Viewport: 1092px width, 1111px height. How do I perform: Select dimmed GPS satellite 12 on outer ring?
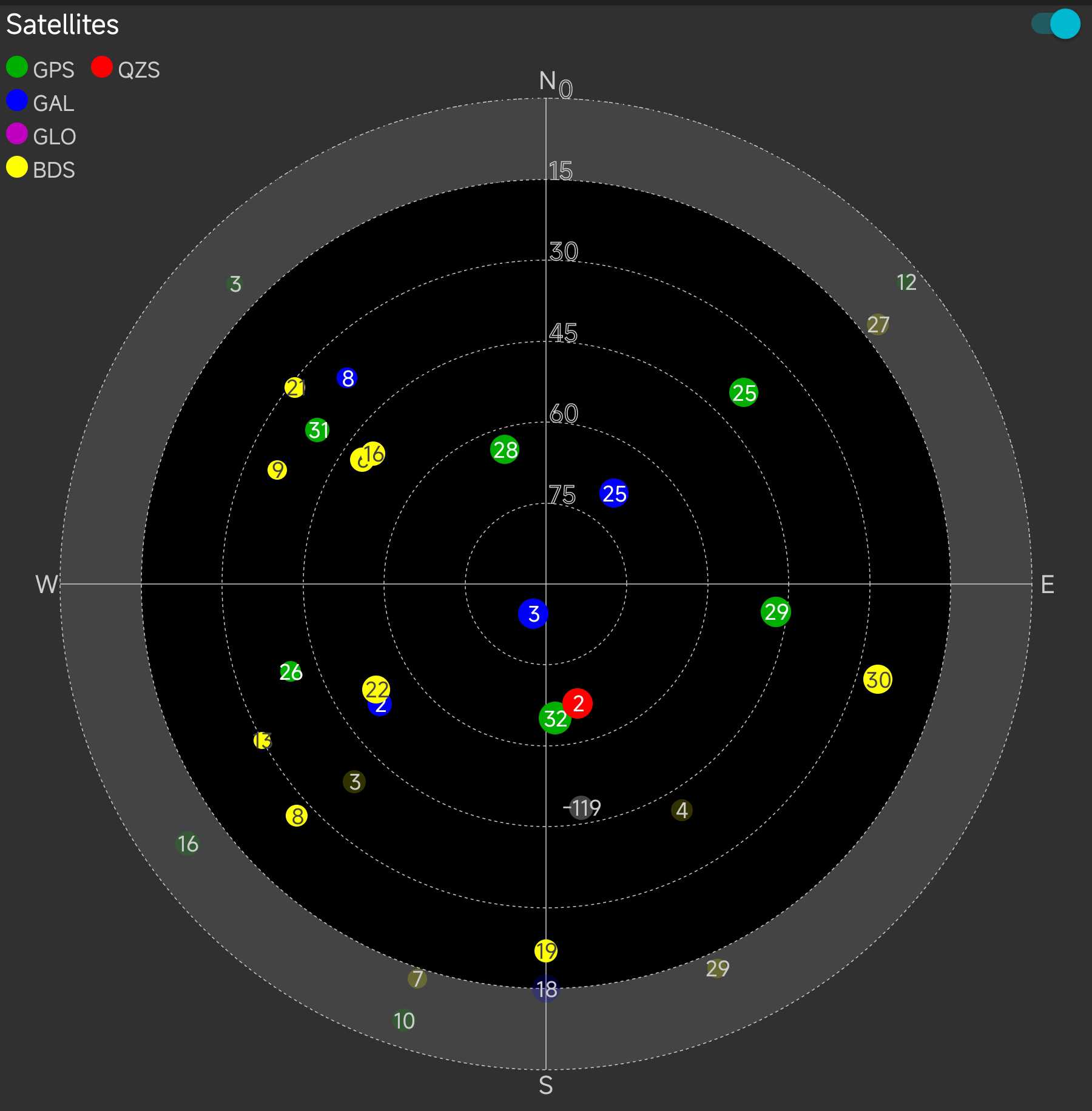906,282
